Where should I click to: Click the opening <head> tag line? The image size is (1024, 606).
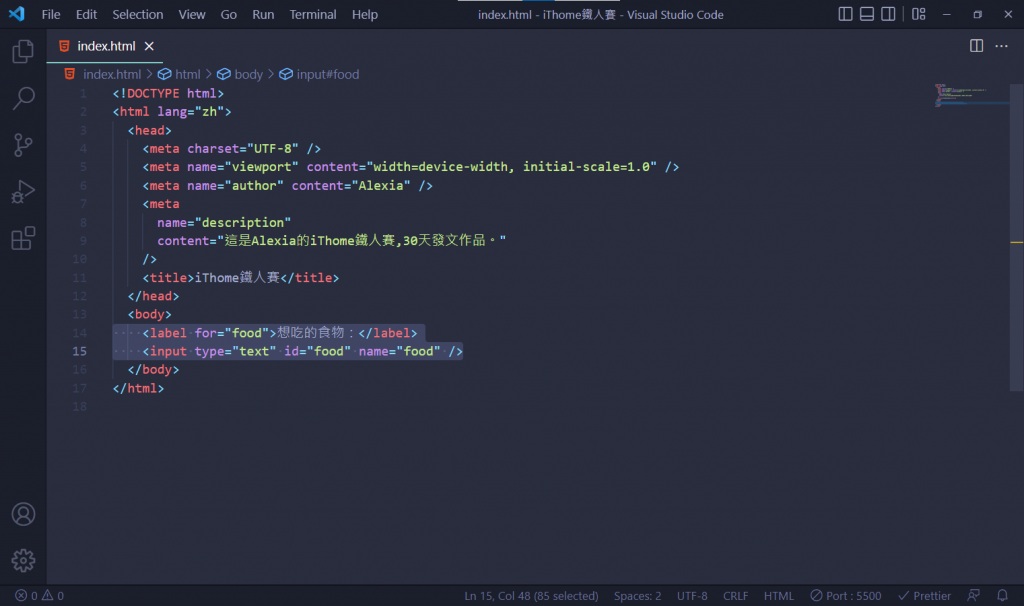coord(149,131)
